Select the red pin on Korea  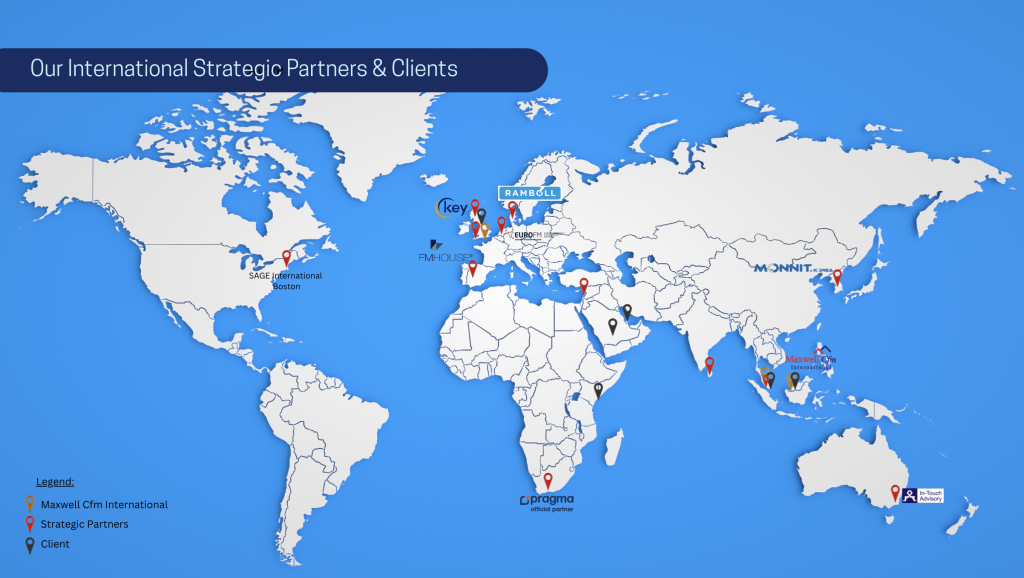(838, 276)
